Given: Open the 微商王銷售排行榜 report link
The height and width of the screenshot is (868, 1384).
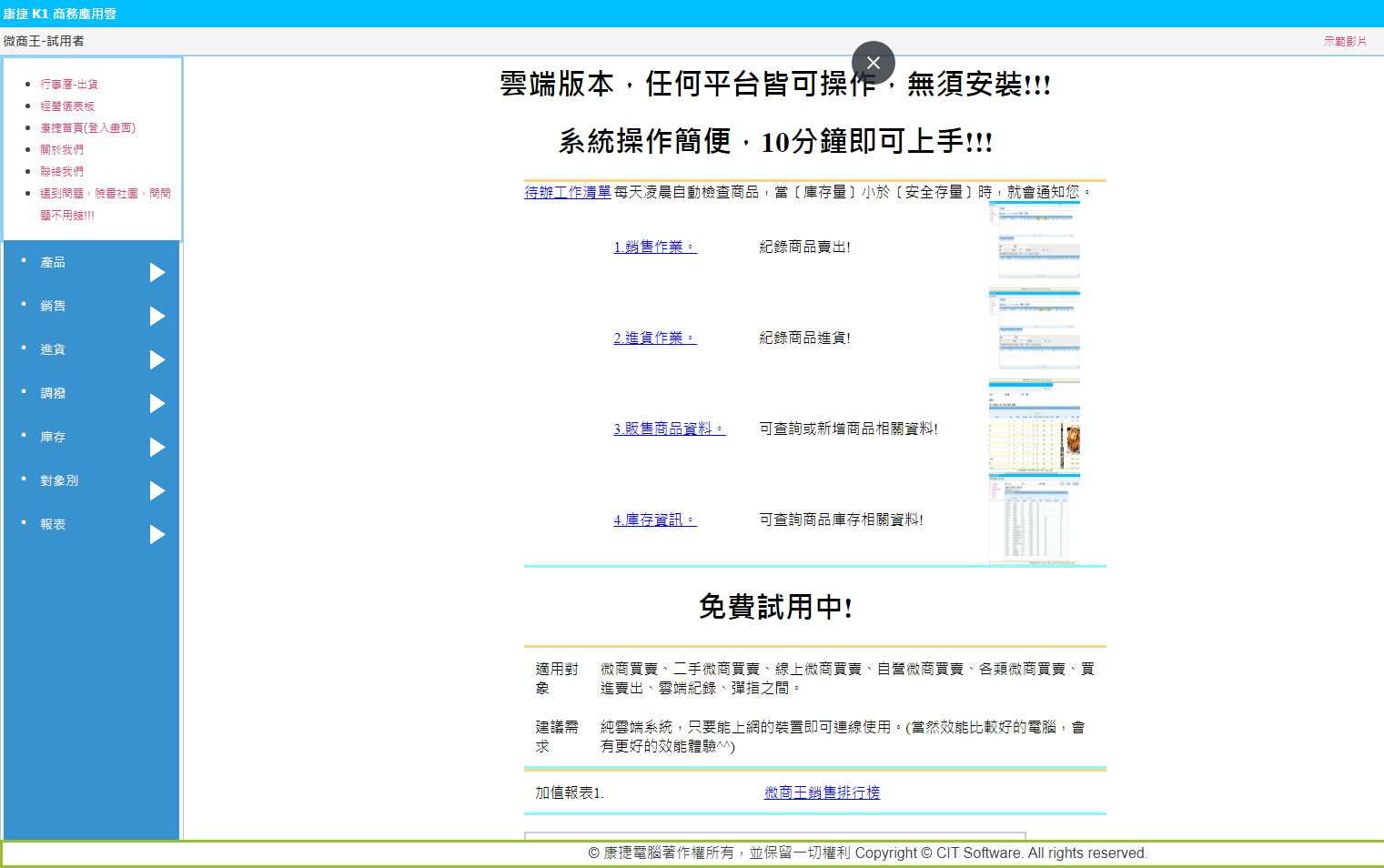Looking at the screenshot, I should [x=822, y=792].
